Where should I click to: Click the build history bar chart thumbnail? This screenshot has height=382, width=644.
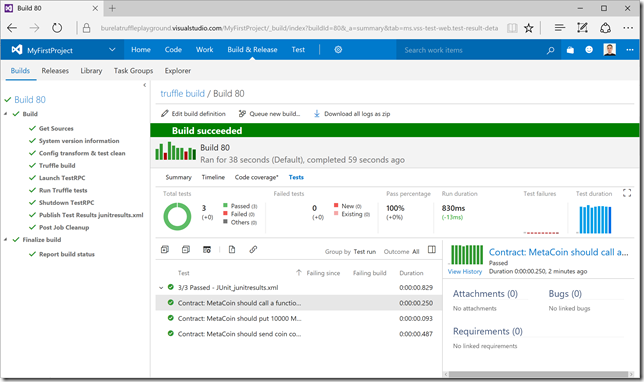(175, 151)
